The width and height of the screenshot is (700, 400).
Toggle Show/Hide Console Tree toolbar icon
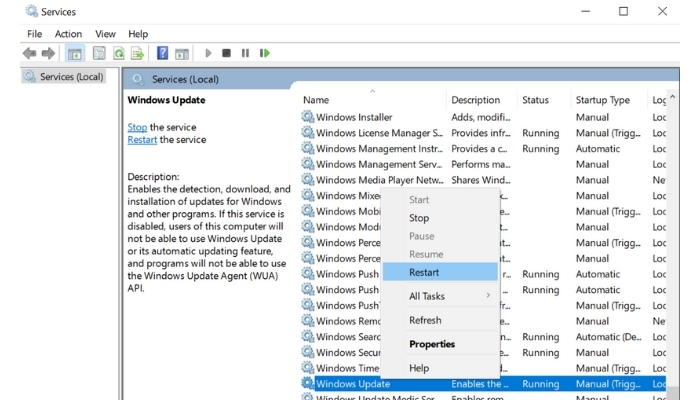[x=75, y=54]
